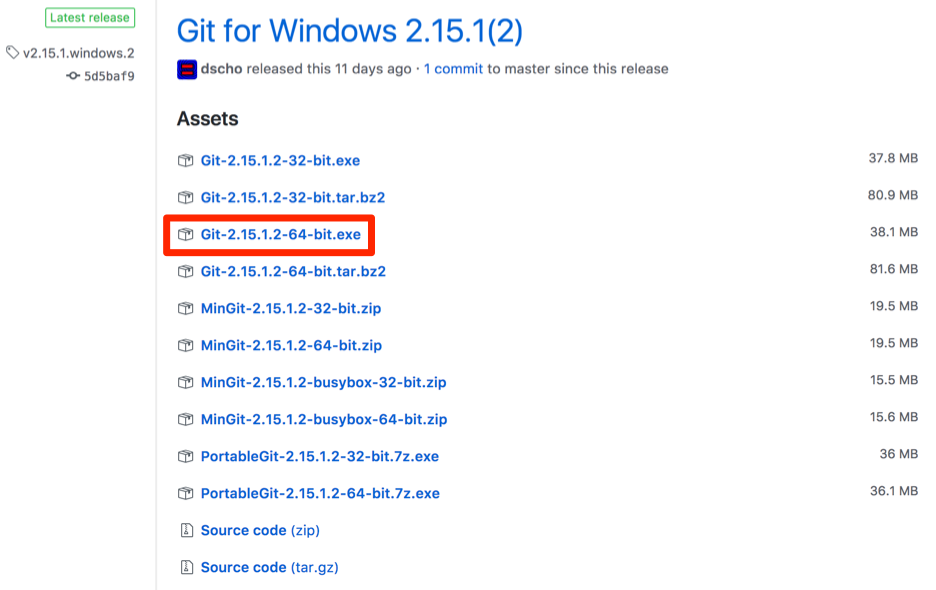Click the 36 MB file size
This screenshot has height=590, width=936.
898,454
